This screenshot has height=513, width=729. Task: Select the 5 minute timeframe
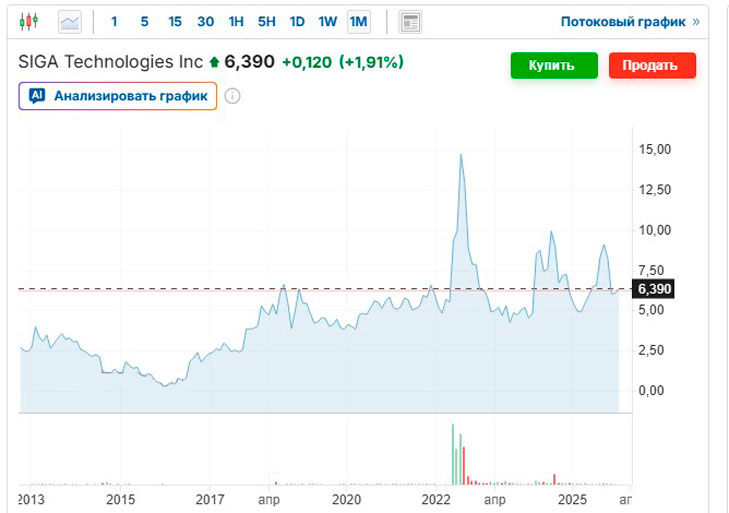[x=144, y=21]
